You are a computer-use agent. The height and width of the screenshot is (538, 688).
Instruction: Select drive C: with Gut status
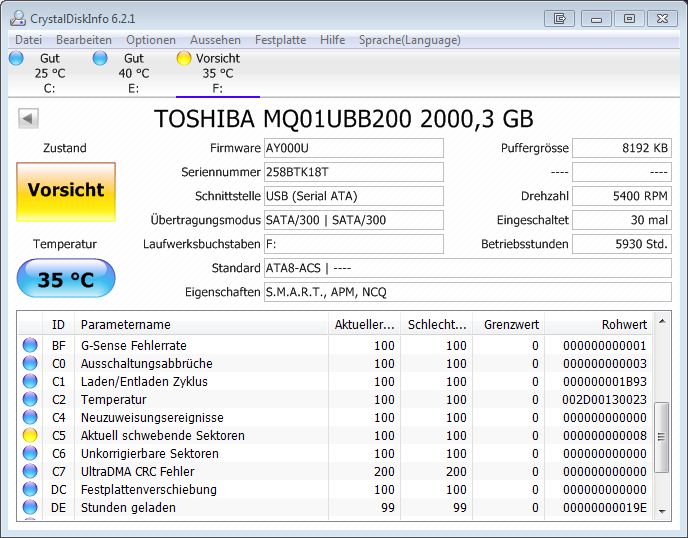click(x=50, y=73)
